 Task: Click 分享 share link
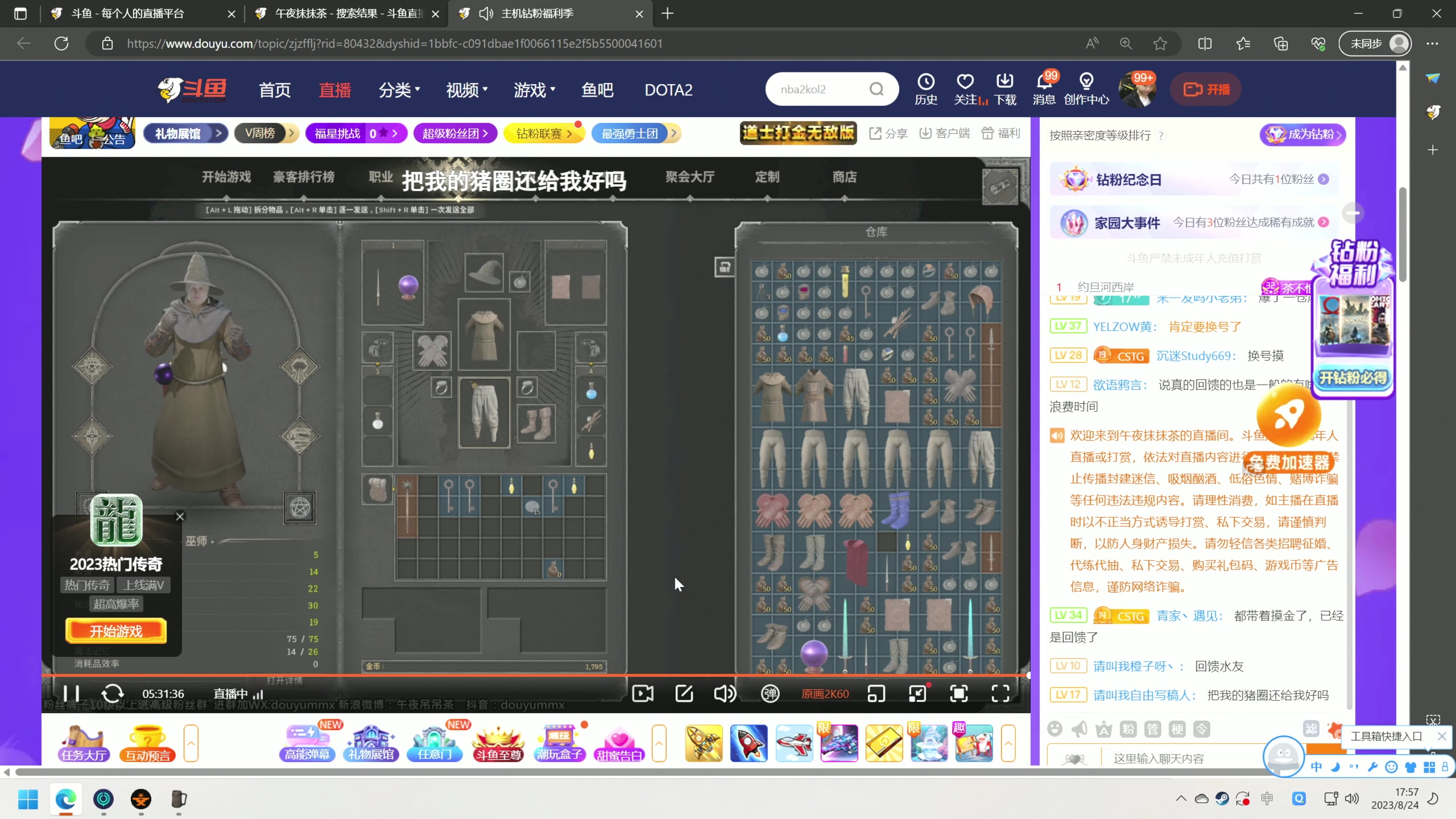(888, 133)
